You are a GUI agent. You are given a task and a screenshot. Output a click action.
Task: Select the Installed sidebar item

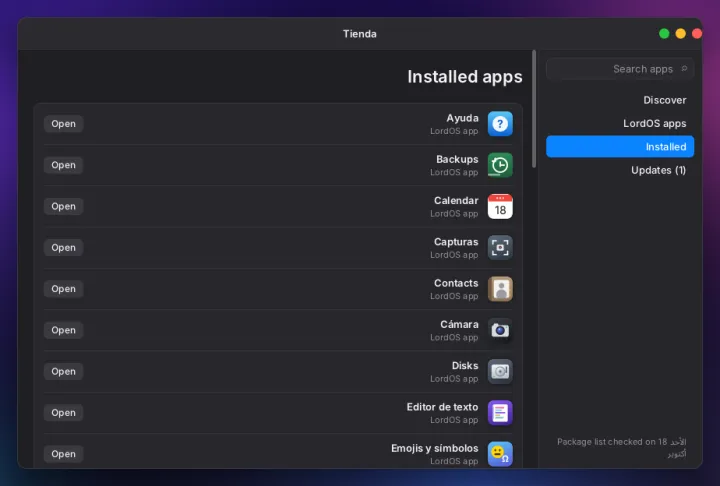(x=620, y=147)
